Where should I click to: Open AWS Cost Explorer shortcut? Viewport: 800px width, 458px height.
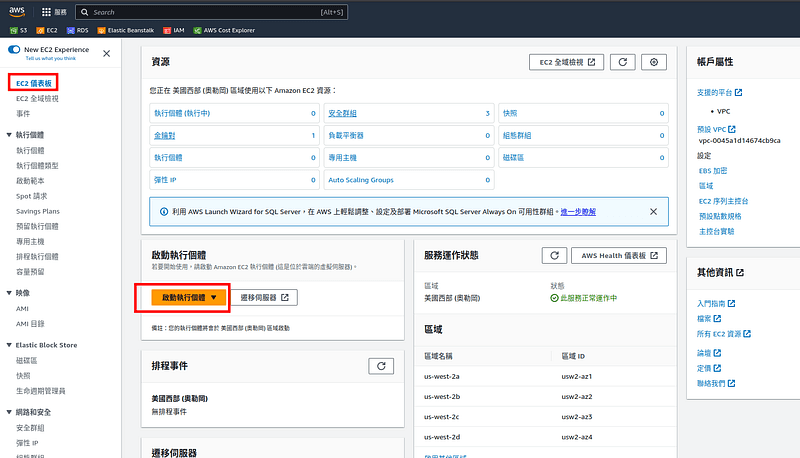tap(224, 30)
